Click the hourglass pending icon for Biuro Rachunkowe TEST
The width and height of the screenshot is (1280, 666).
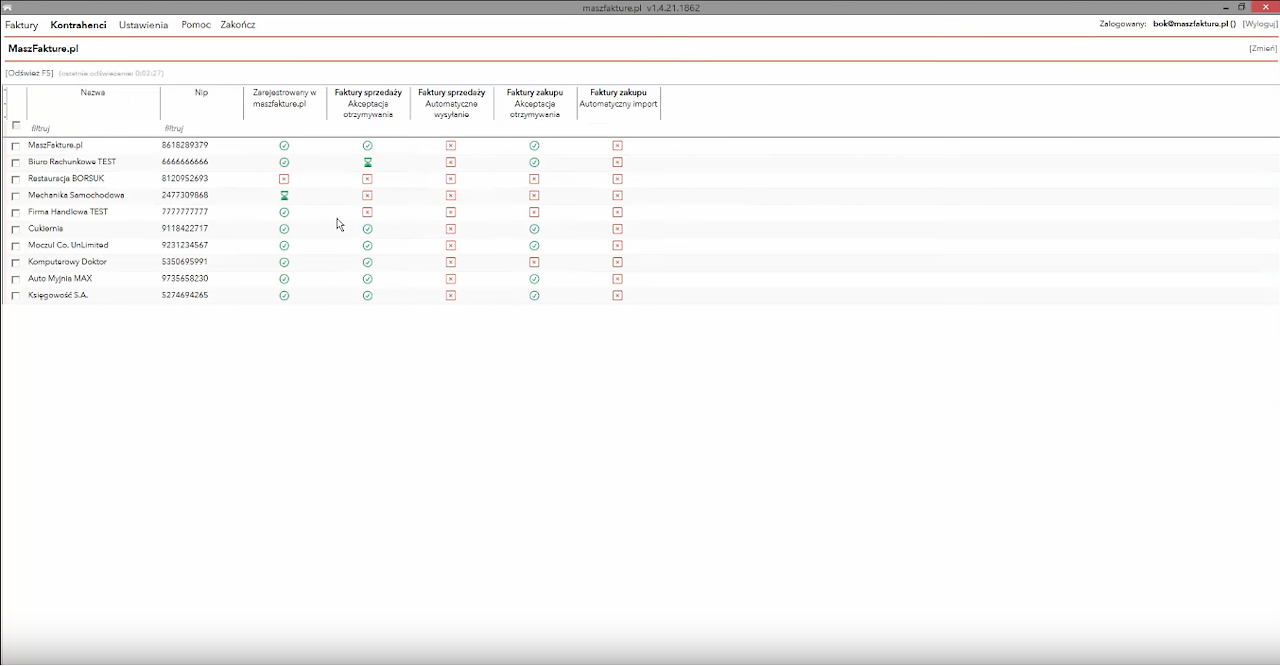pyautogui.click(x=368, y=162)
